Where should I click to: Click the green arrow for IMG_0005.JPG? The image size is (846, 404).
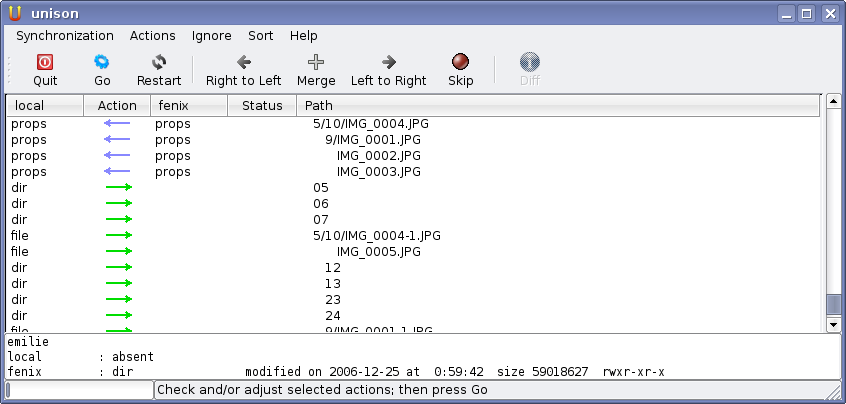[x=119, y=251]
